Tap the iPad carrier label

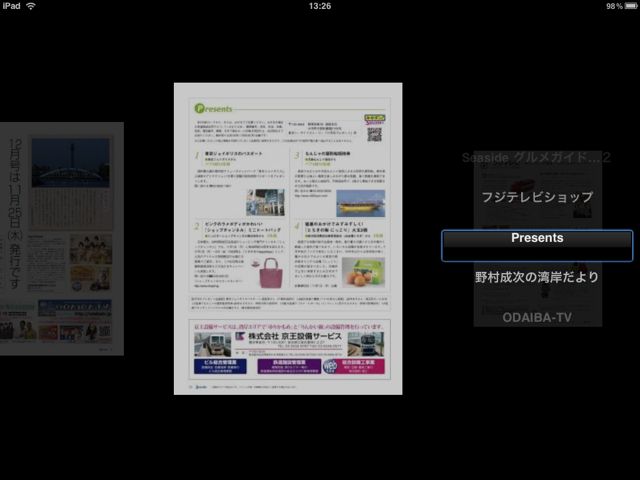click(x=11, y=6)
